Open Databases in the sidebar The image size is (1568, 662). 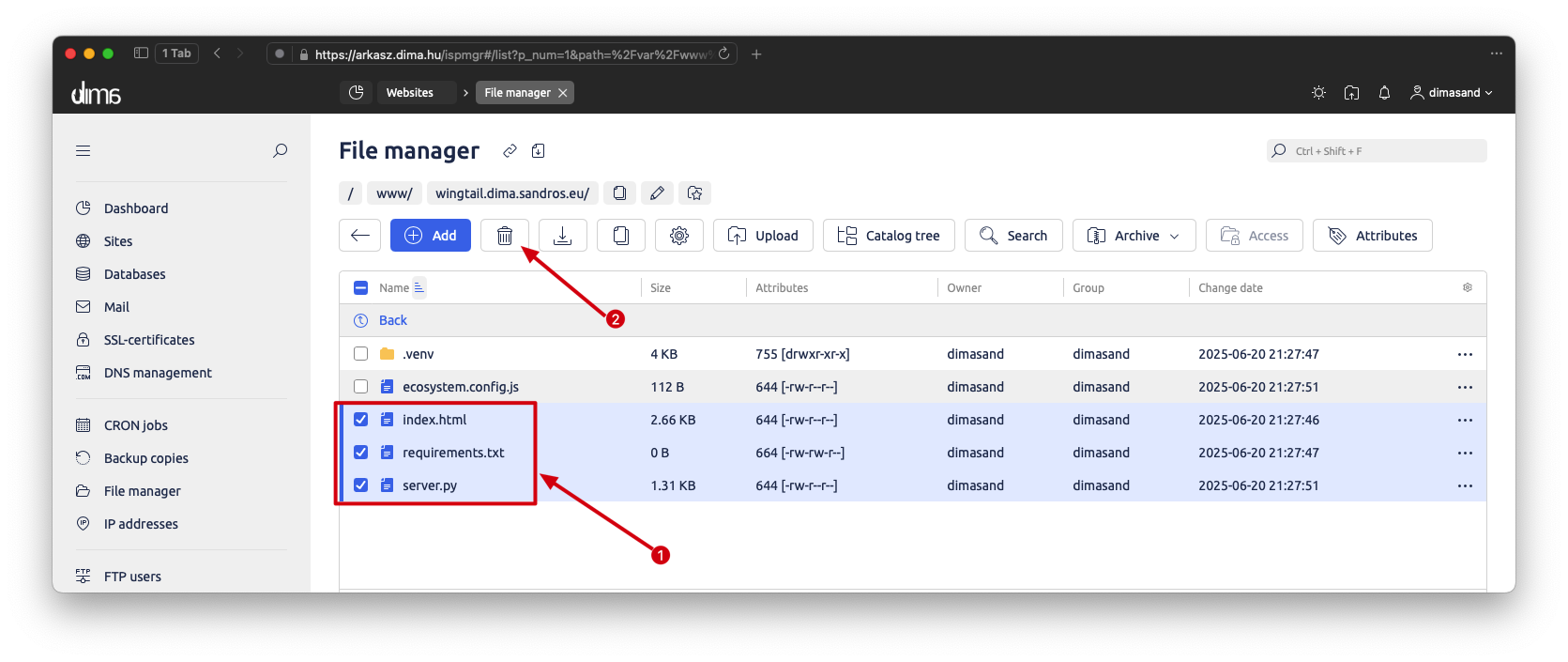tap(134, 274)
